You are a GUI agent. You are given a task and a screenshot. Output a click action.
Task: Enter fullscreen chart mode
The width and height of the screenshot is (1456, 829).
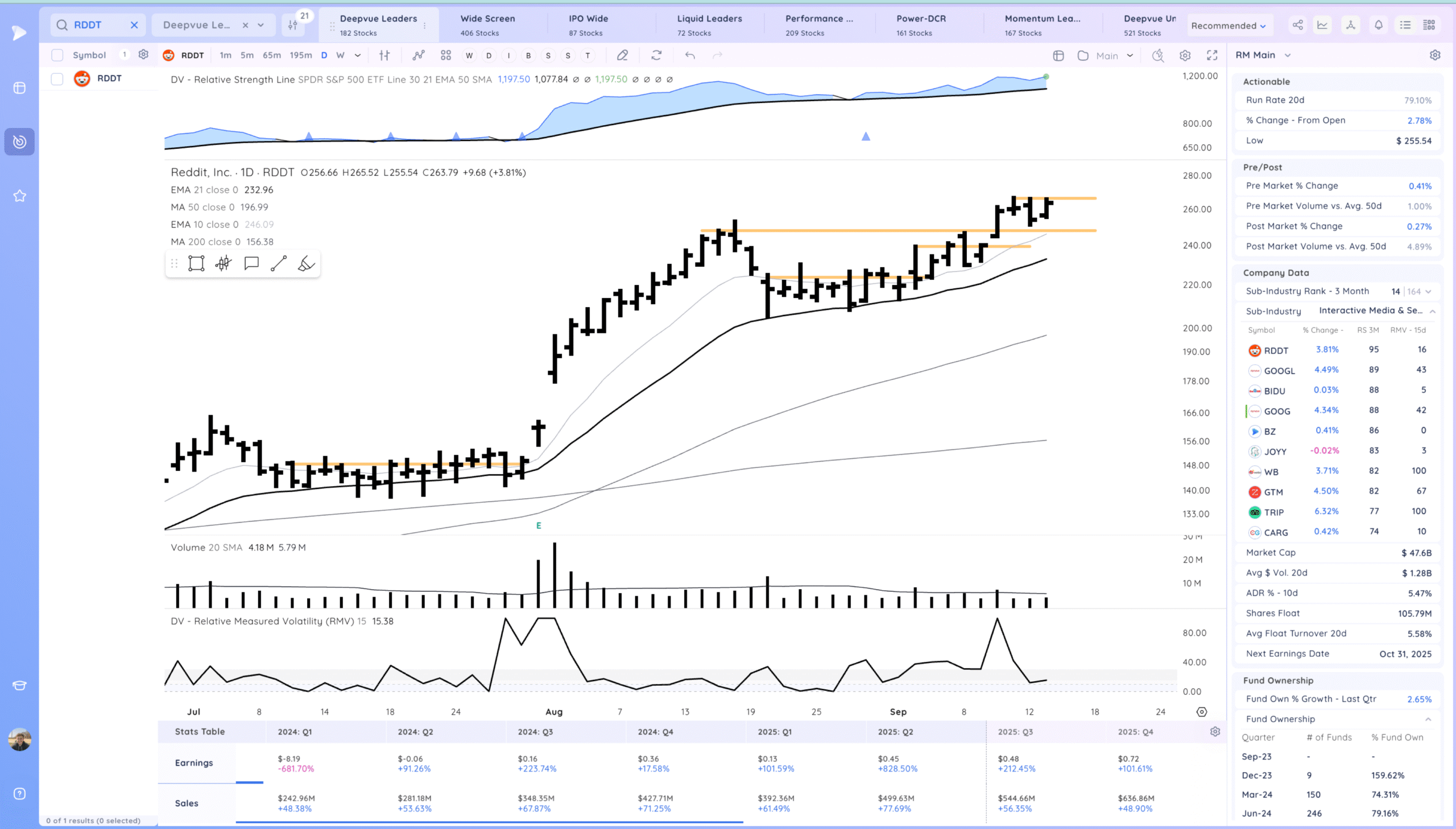click(x=1212, y=55)
